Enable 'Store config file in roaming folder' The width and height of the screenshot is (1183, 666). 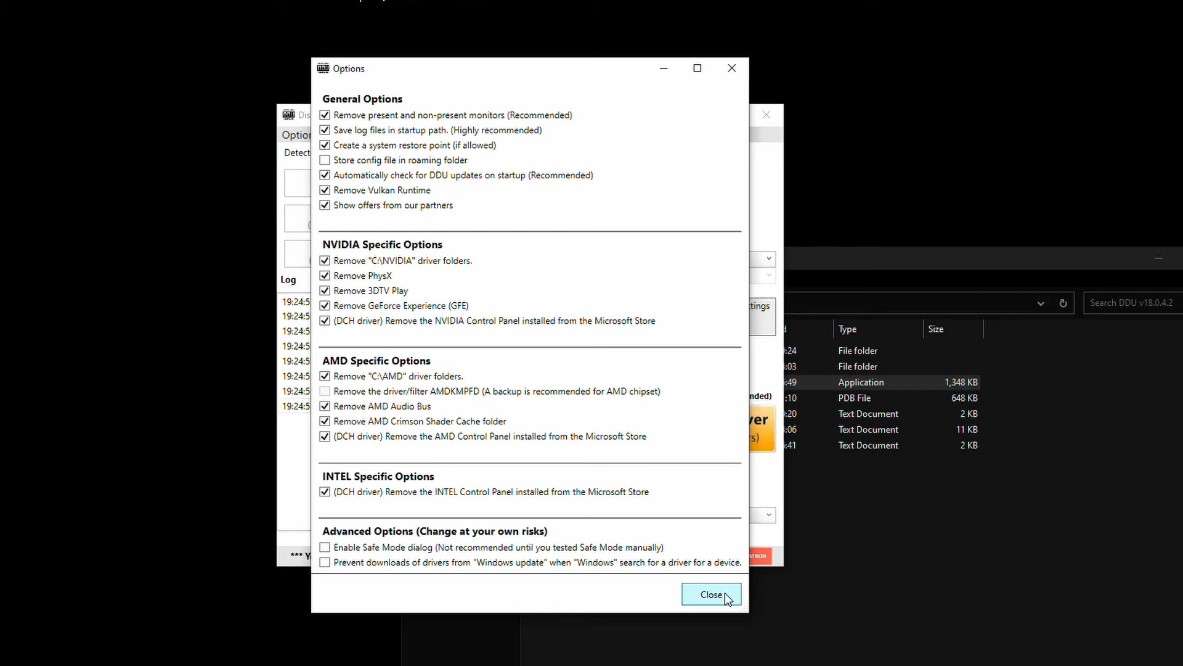(x=325, y=160)
